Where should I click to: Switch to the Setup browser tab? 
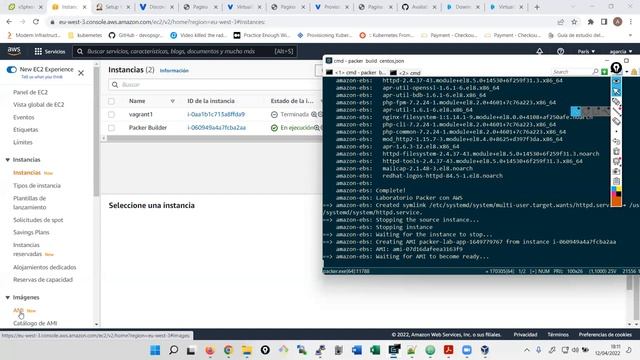112,7
